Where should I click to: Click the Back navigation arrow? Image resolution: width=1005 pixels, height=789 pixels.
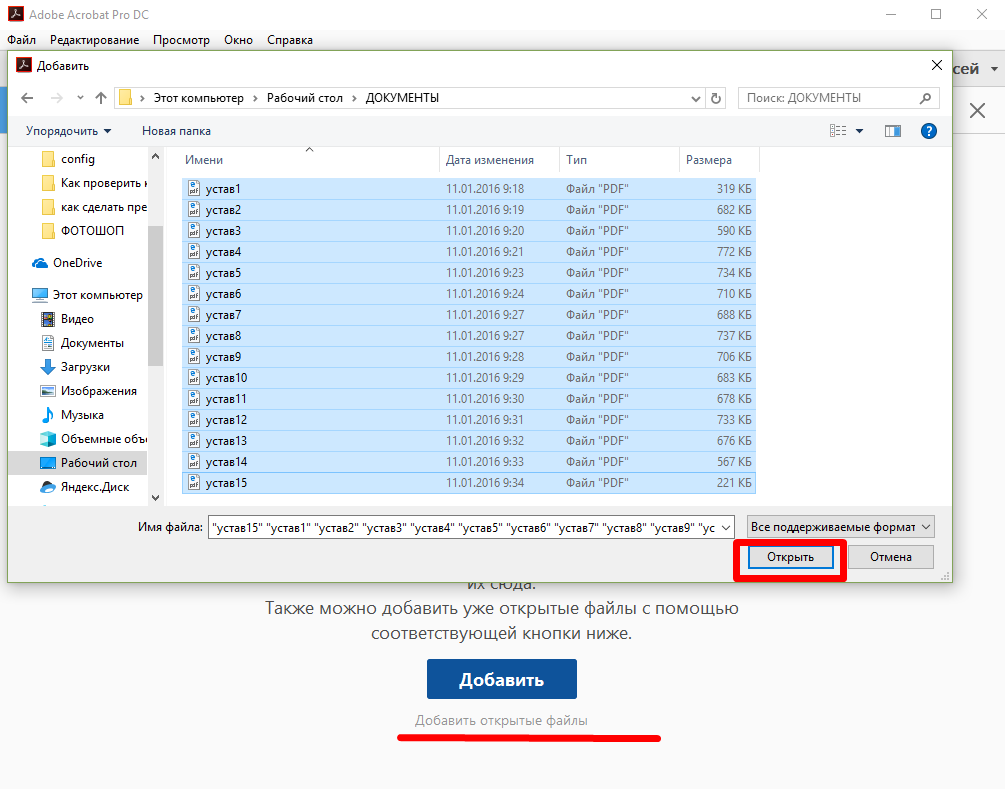pyautogui.click(x=27, y=98)
